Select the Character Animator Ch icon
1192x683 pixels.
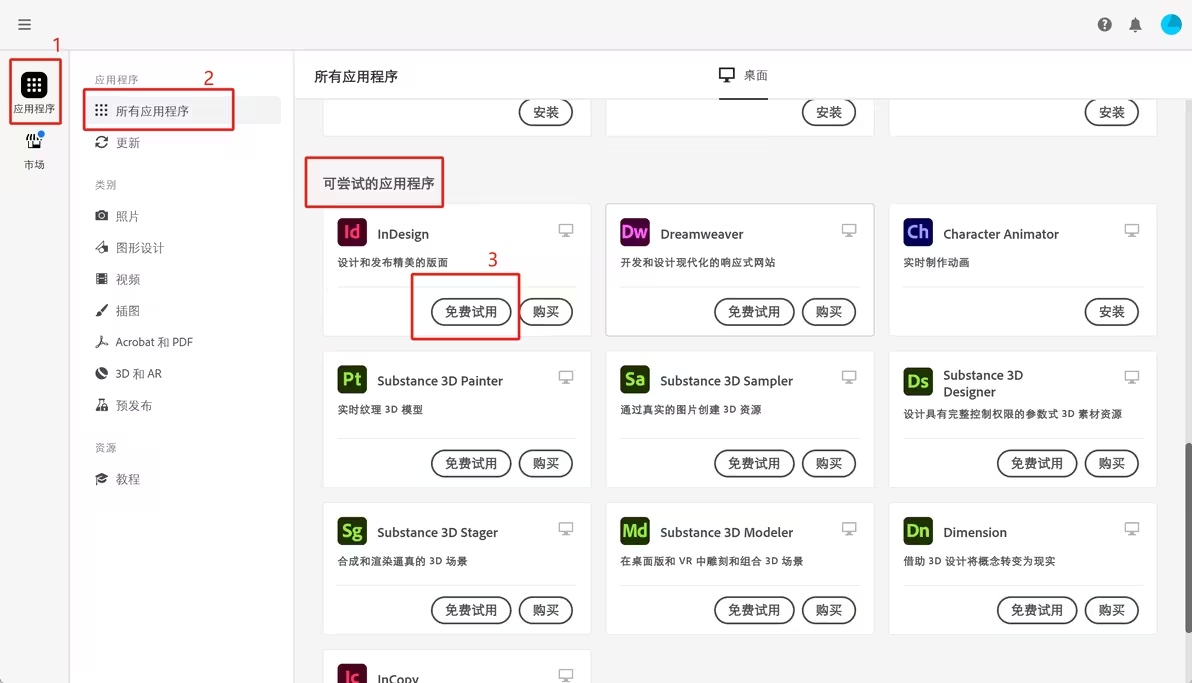point(917,233)
